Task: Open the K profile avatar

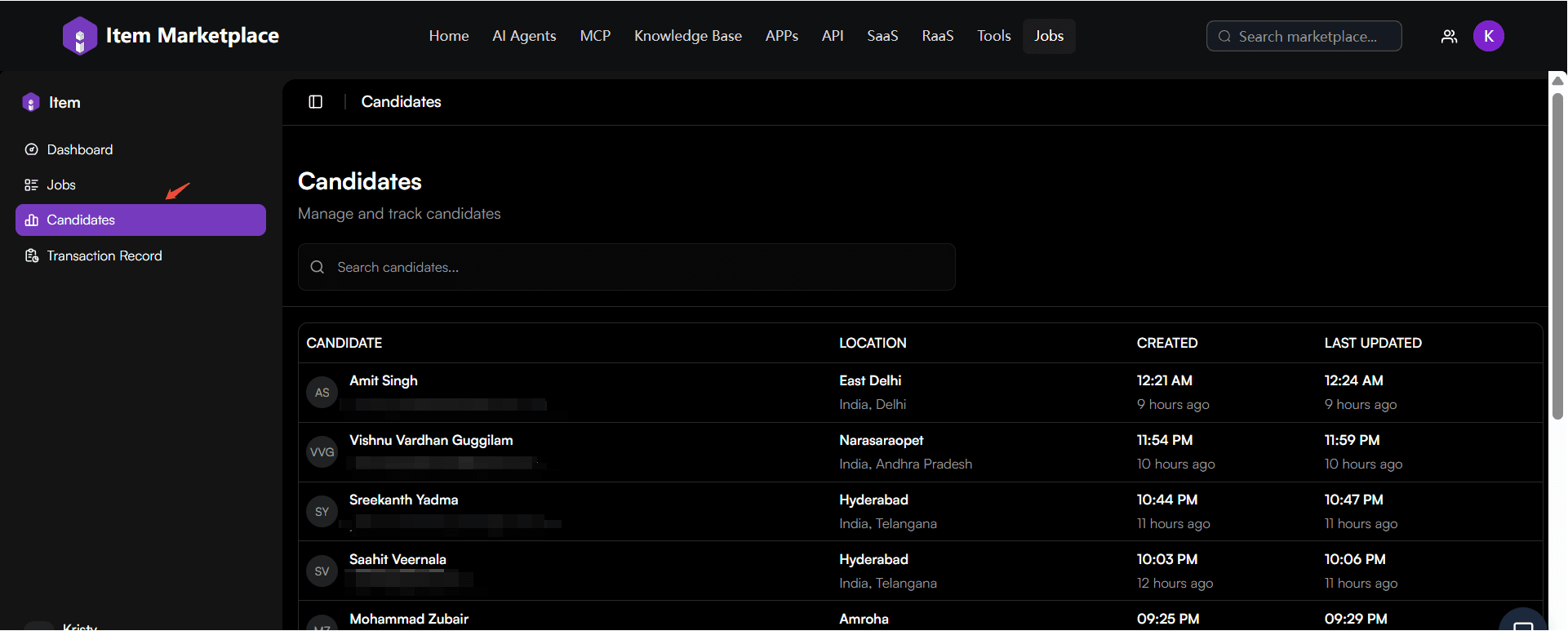Action: pyautogui.click(x=1488, y=36)
